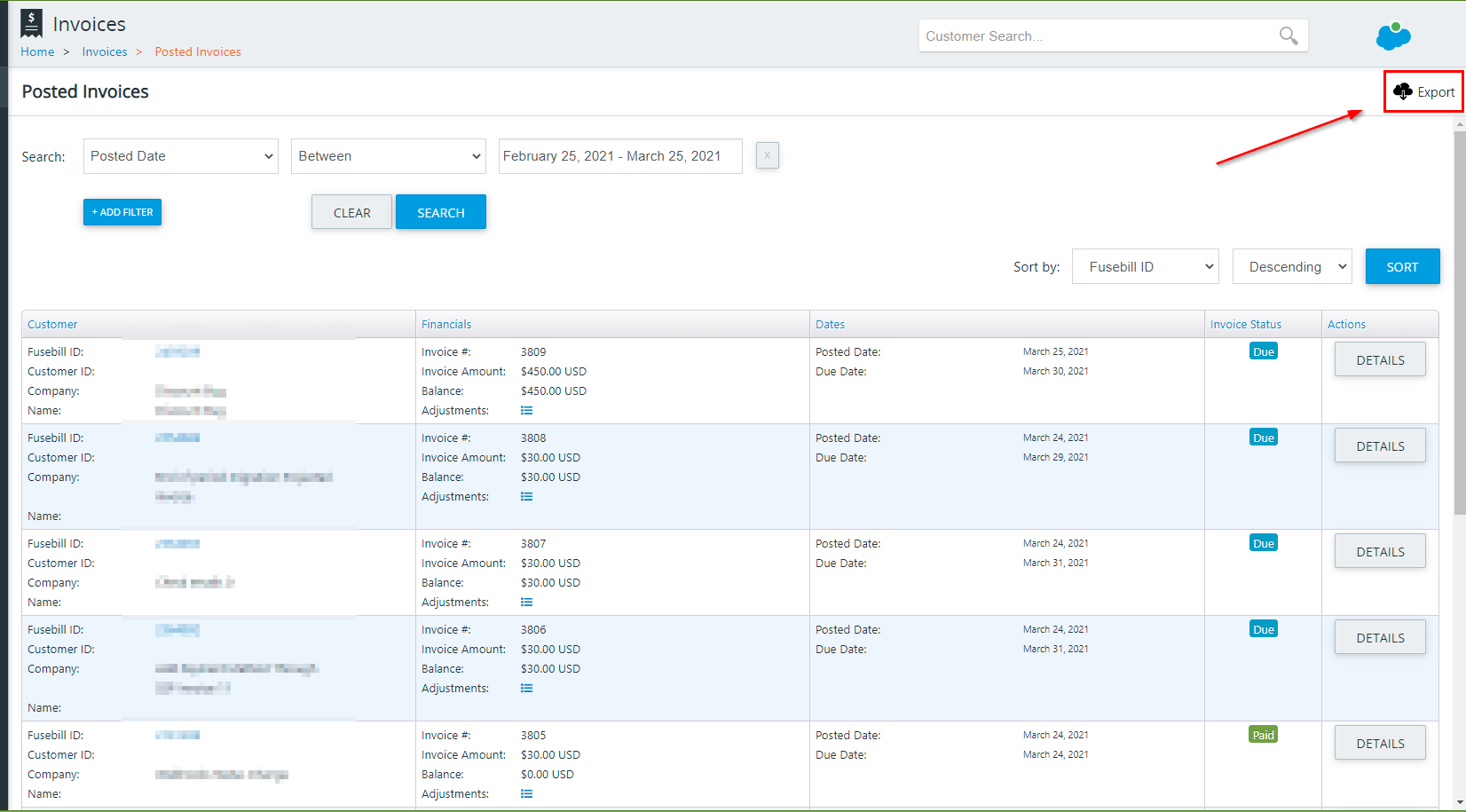Viewport: 1466px width, 812px height.
Task: Click the Due status badge for invoice 3806
Action: 1264,629
